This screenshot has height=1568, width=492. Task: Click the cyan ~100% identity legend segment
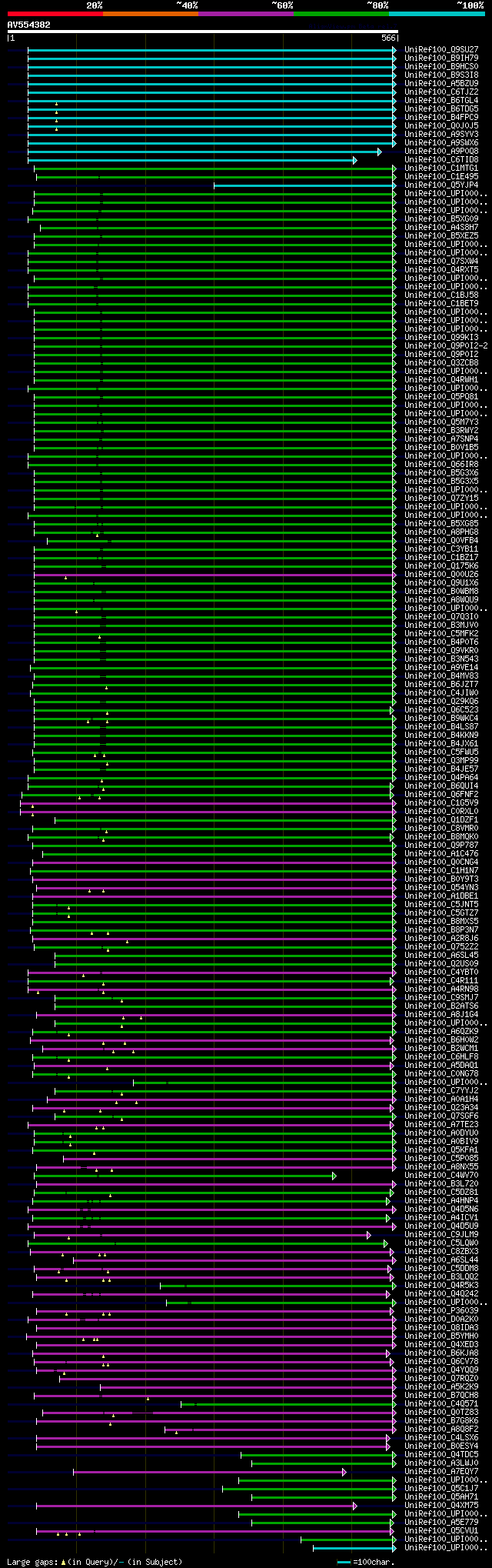437,14
